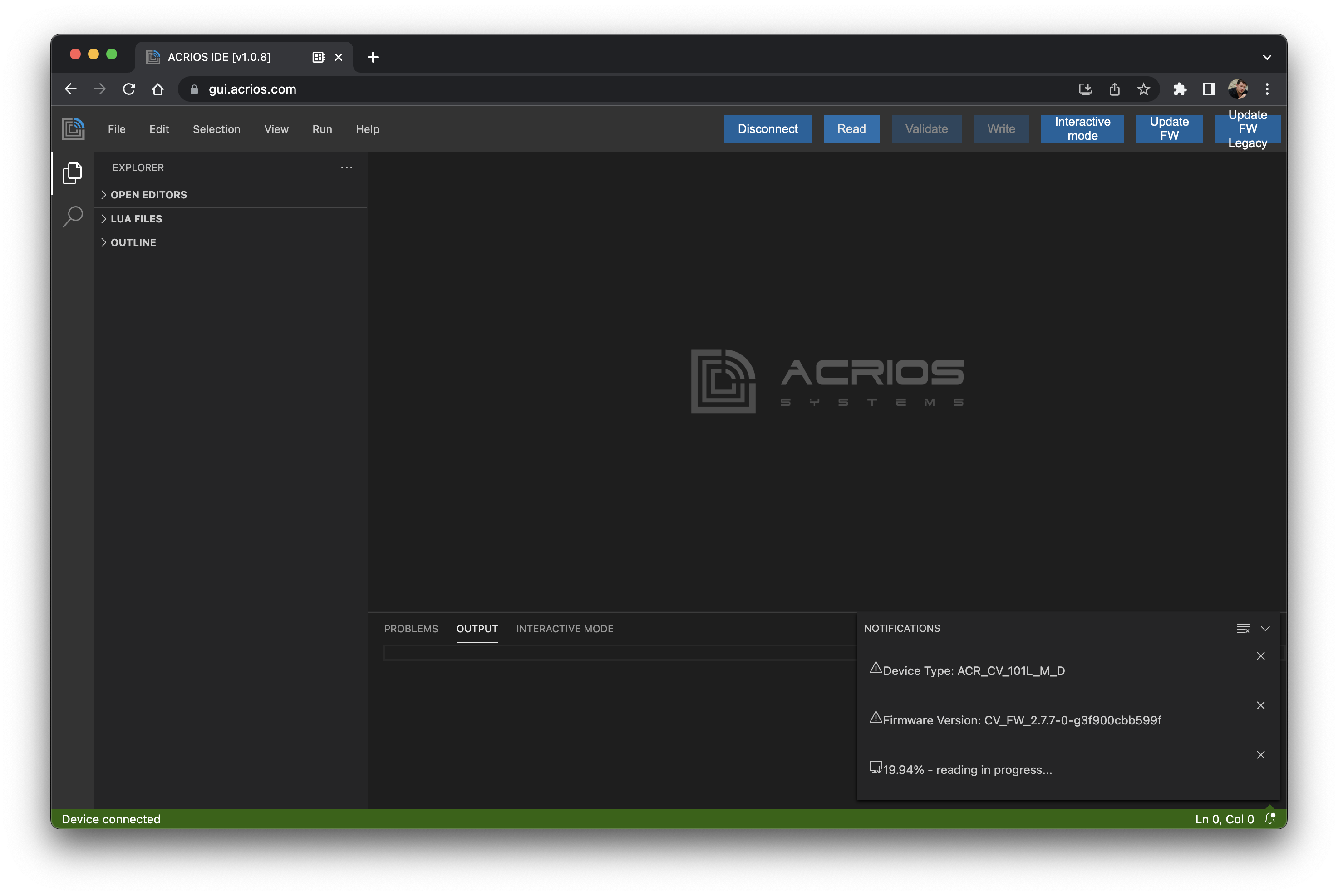The height and width of the screenshot is (896, 1338).
Task: Open the Chrome profile avatar
Action: click(x=1237, y=89)
